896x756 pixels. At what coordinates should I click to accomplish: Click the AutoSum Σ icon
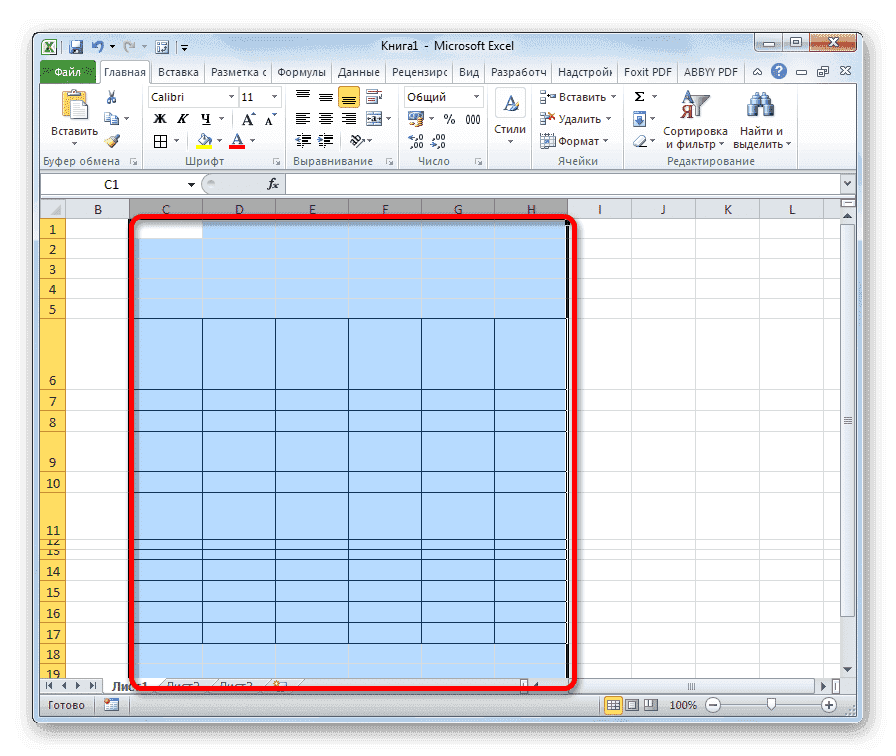[639, 96]
